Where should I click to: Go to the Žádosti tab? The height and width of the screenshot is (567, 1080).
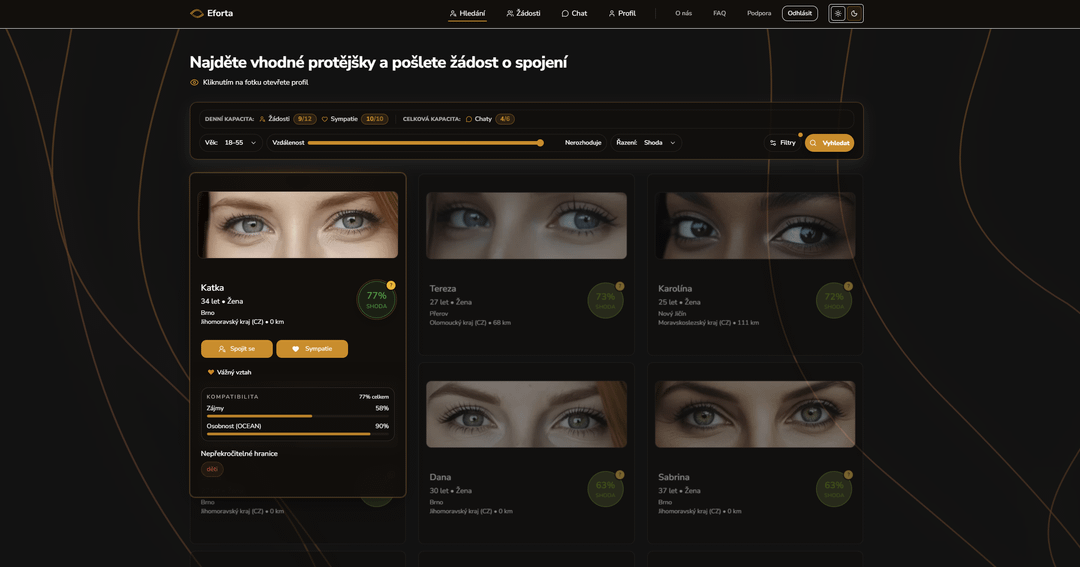tap(523, 13)
